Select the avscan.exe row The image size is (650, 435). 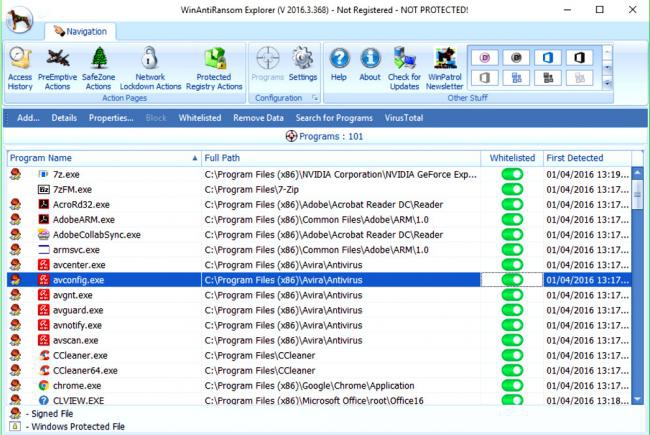tap(319, 340)
